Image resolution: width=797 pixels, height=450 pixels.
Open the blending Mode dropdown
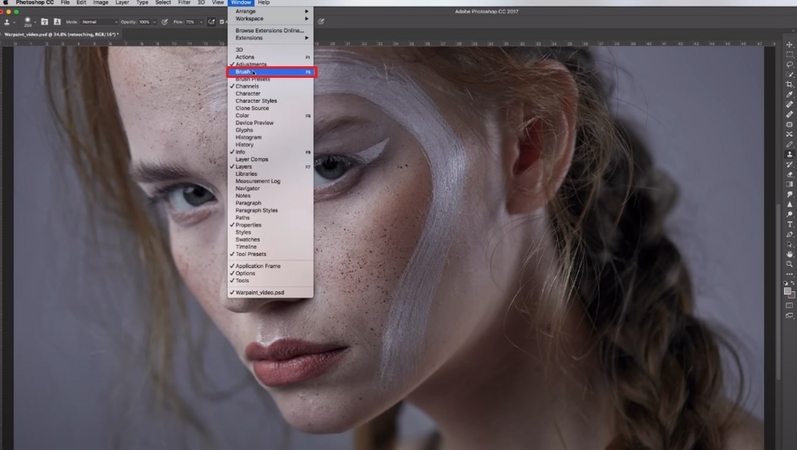click(99, 22)
